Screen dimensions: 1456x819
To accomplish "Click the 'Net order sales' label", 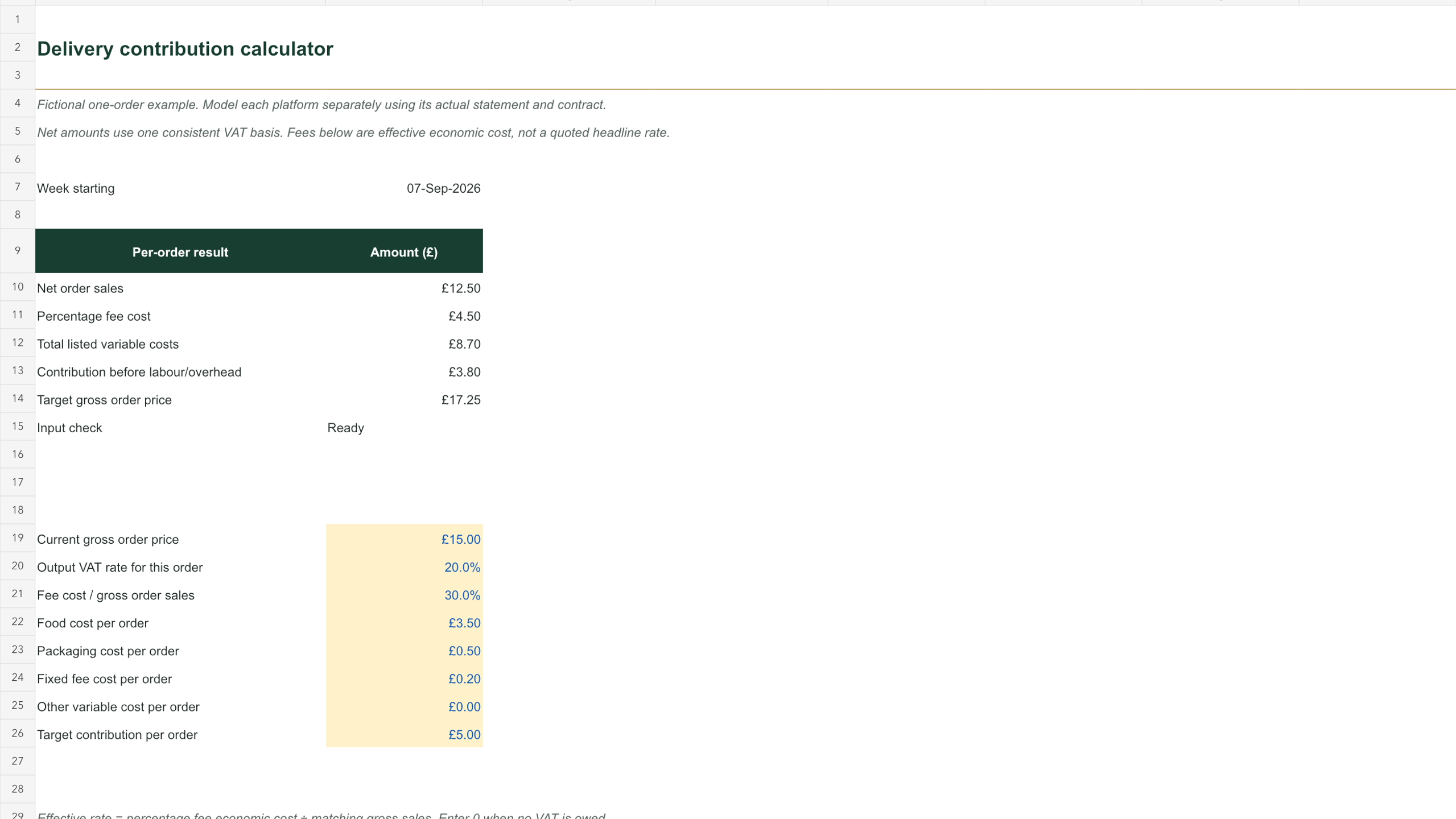I will point(80,288).
